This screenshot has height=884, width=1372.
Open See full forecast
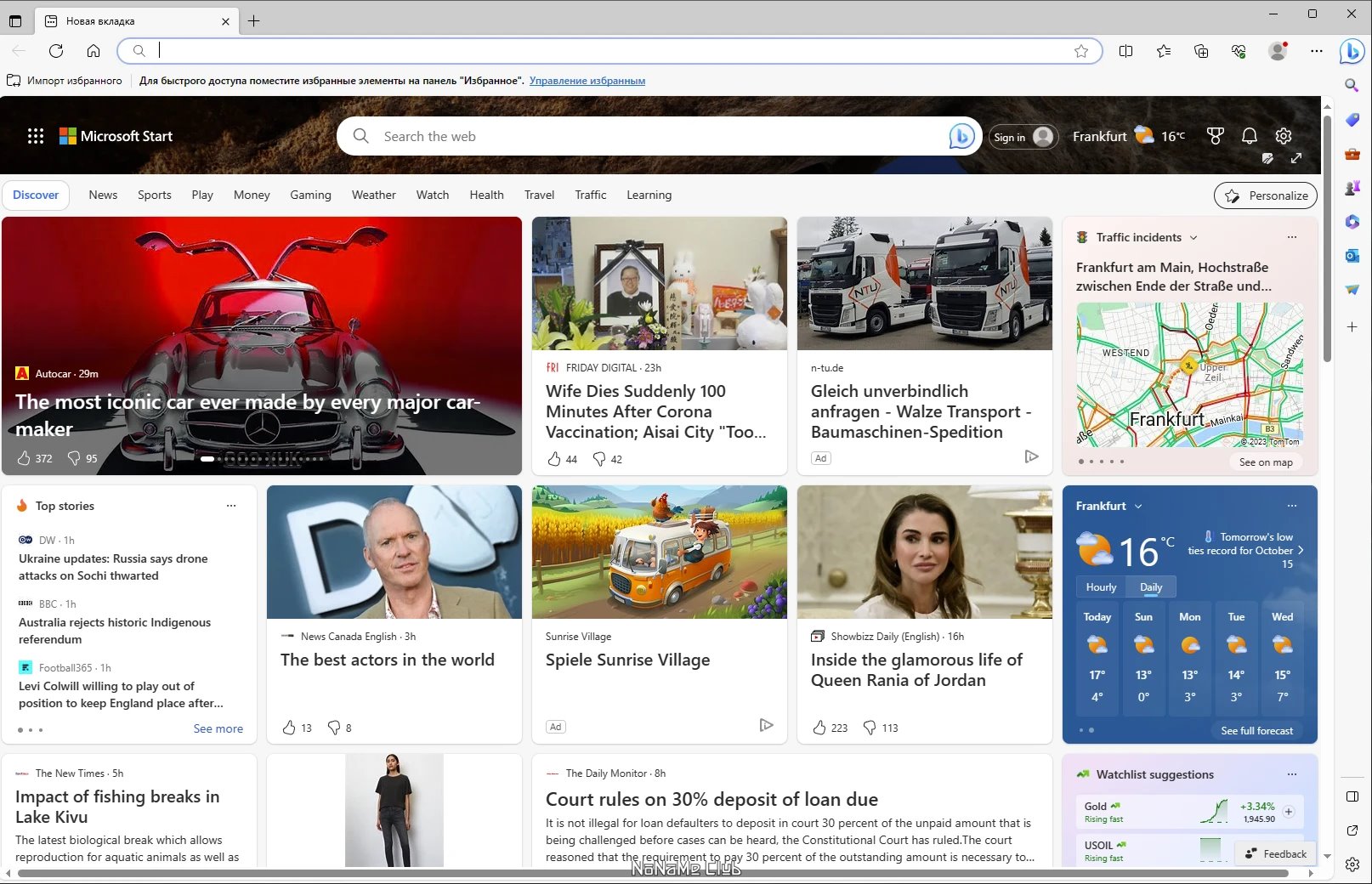(x=1256, y=730)
